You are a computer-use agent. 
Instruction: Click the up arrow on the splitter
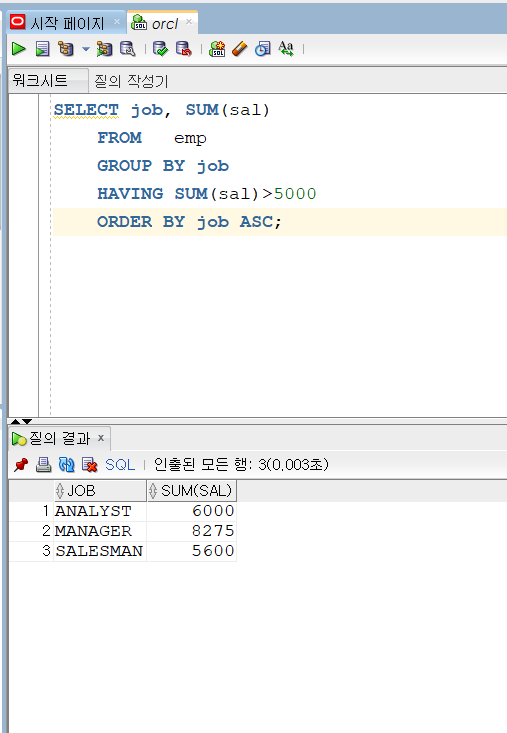click(15, 421)
